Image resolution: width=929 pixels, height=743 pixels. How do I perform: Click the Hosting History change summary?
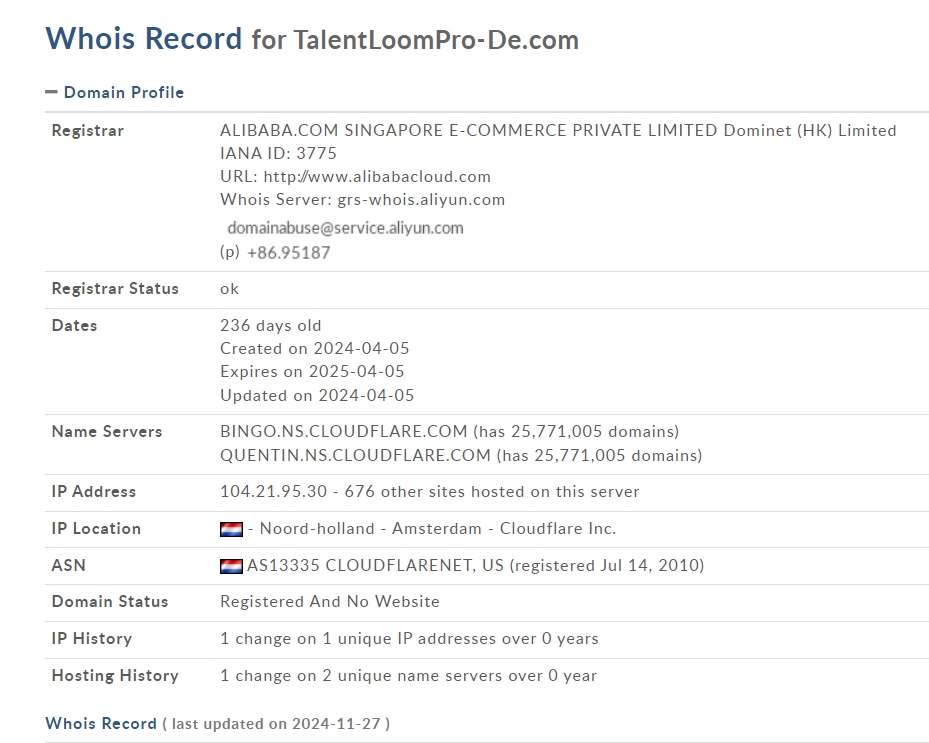click(408, 675)
